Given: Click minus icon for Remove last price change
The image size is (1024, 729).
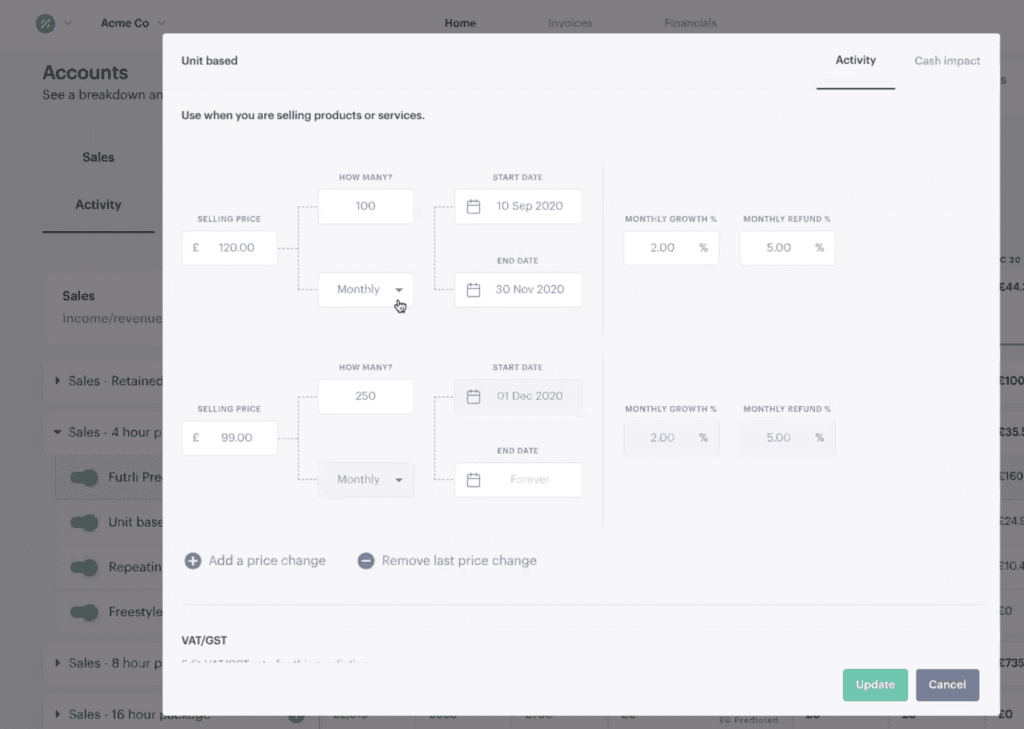Looking at the screenshot, I should click(x=366, y=561).
